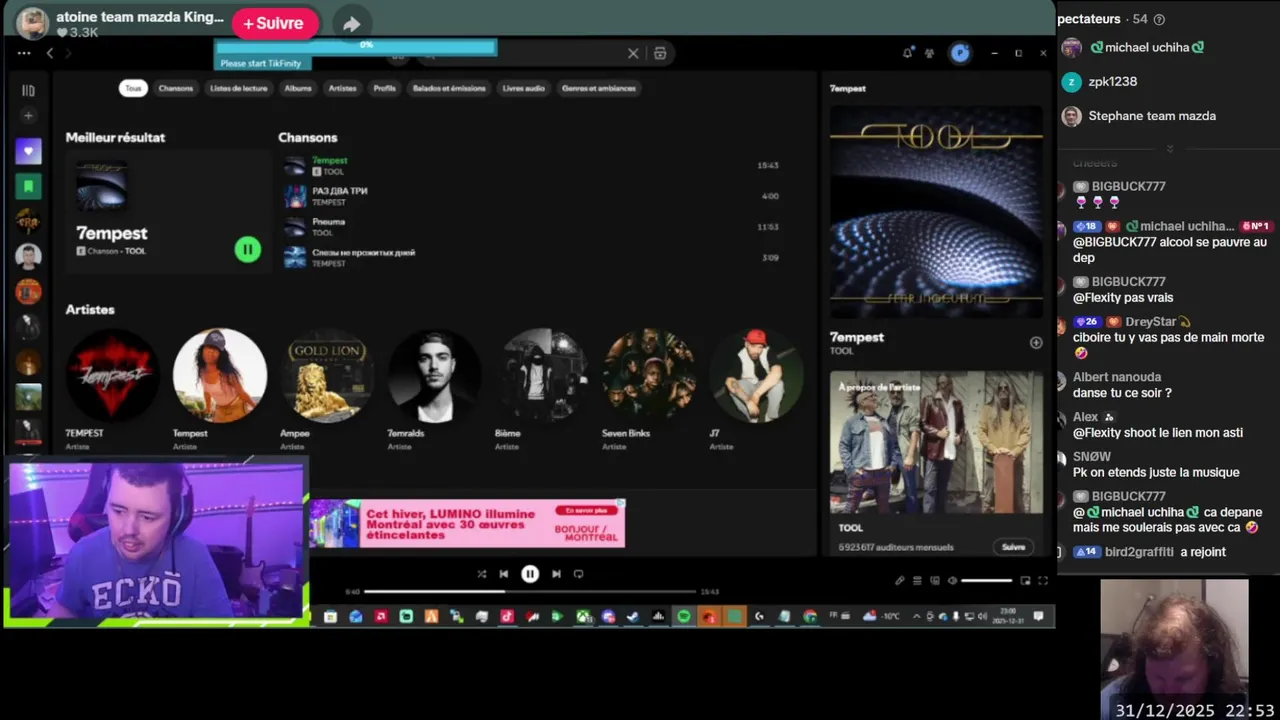Share the live stream with arrow icon
This screenshot has height=720, width=1280.
pos(351,24)
